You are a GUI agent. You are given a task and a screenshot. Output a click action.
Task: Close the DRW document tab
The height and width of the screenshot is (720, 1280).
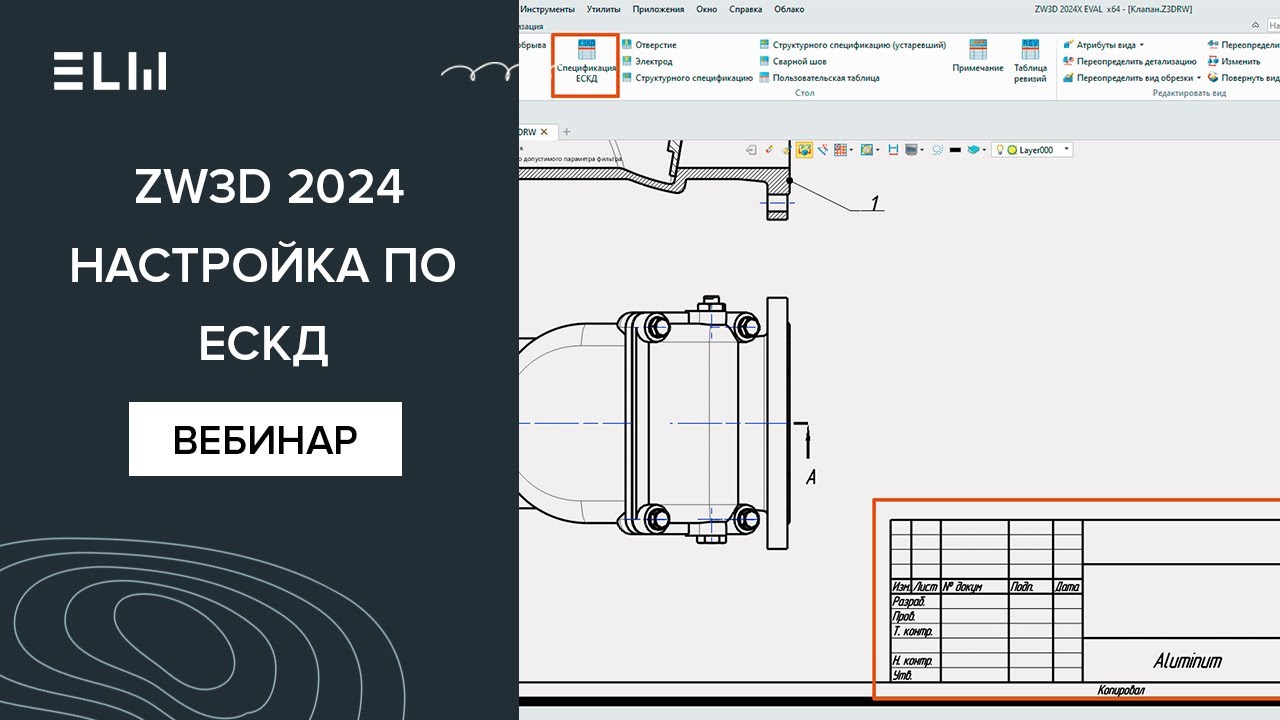coord(546,131)
